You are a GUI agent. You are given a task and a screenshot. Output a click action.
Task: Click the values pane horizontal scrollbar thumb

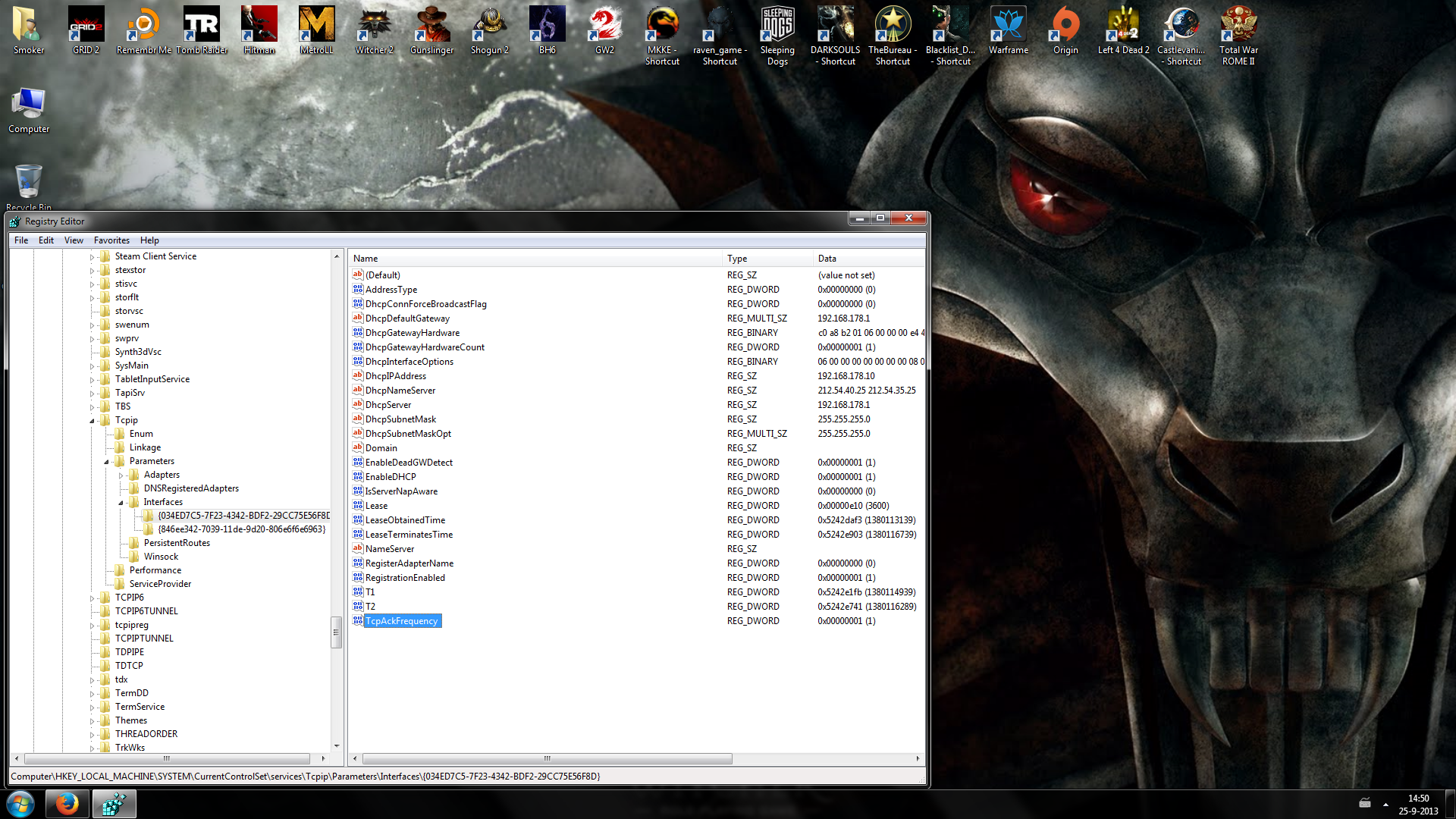pyautogui.click(x=547, y=758)
